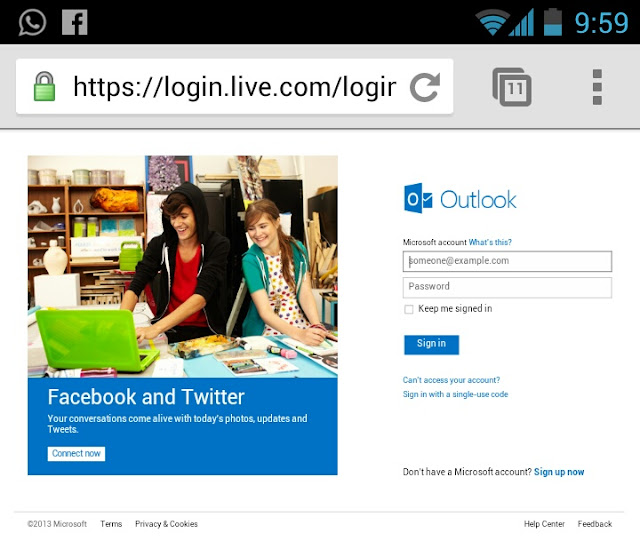Tap the cellular signal bars icon

click(x=522, y=22)
